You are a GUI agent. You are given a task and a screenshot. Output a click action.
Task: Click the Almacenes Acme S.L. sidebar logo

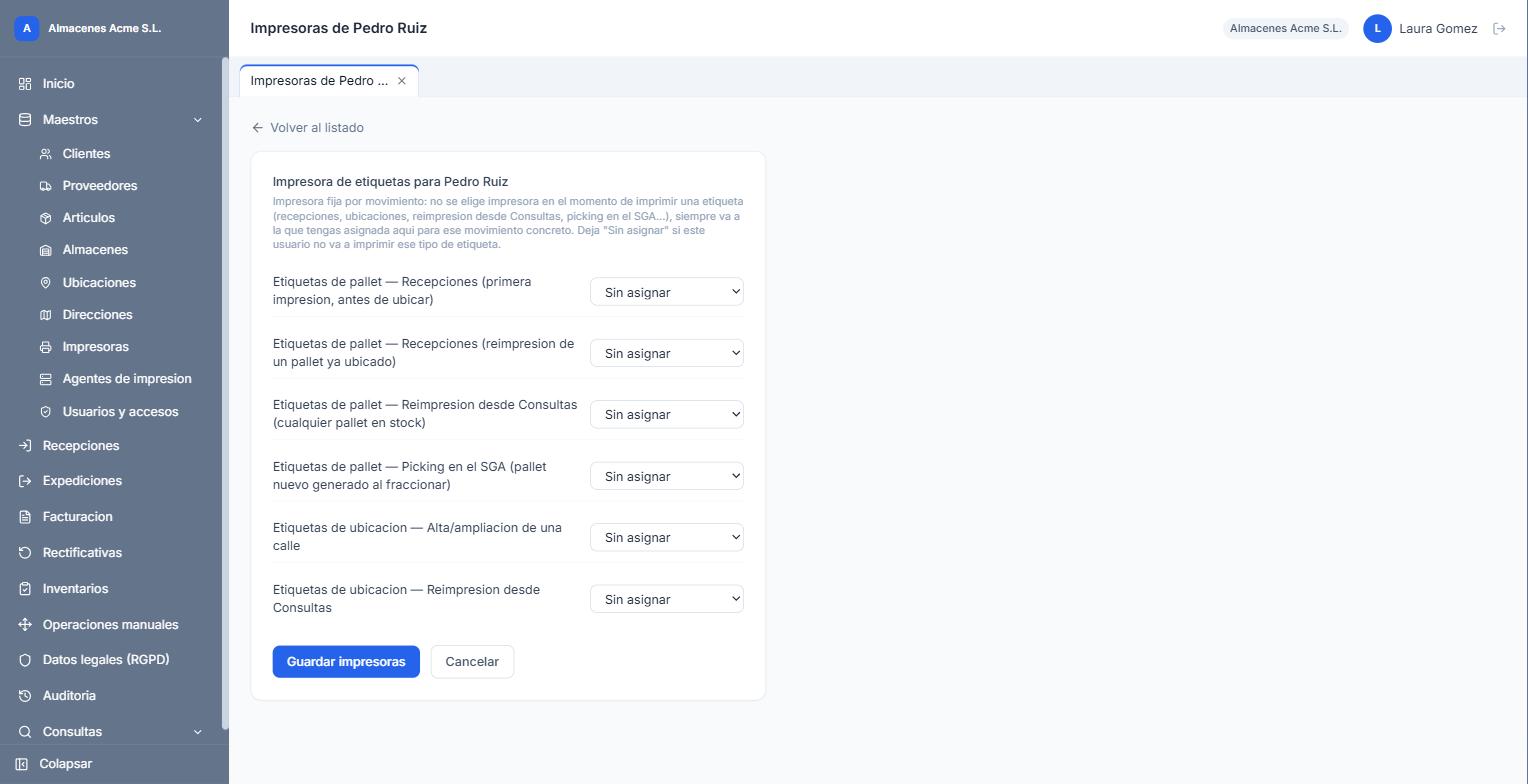(27, 29)
